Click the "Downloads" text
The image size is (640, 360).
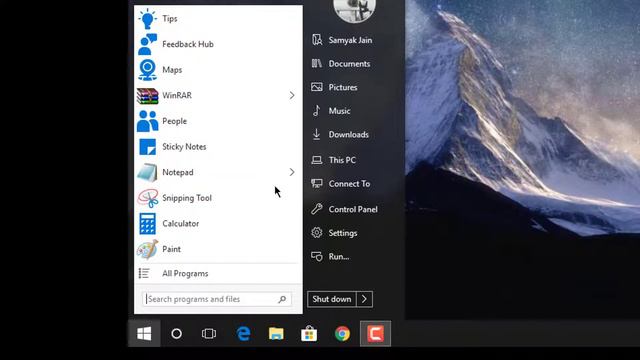349,135
